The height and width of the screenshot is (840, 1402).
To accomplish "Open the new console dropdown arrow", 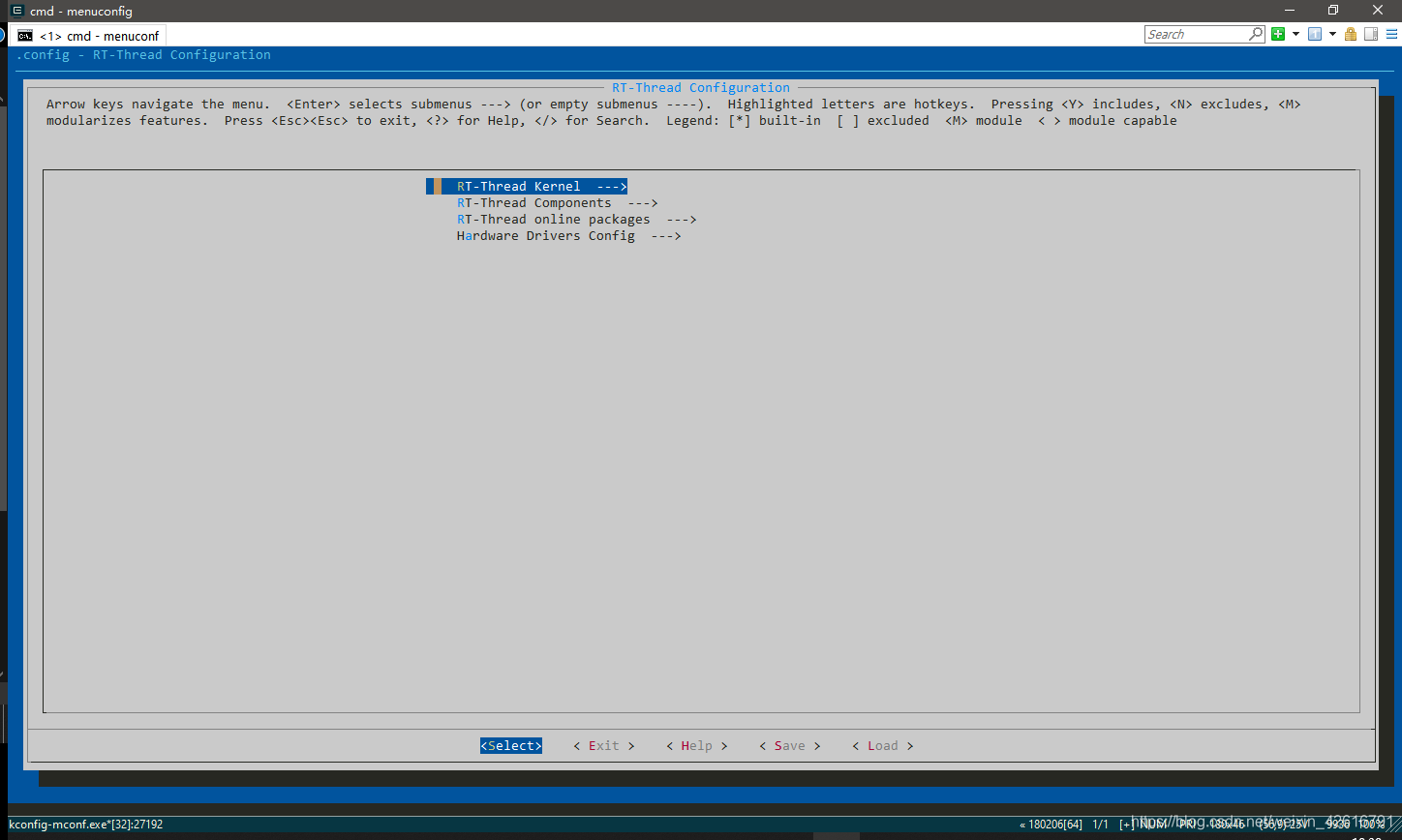I will tap(1295, 34).
